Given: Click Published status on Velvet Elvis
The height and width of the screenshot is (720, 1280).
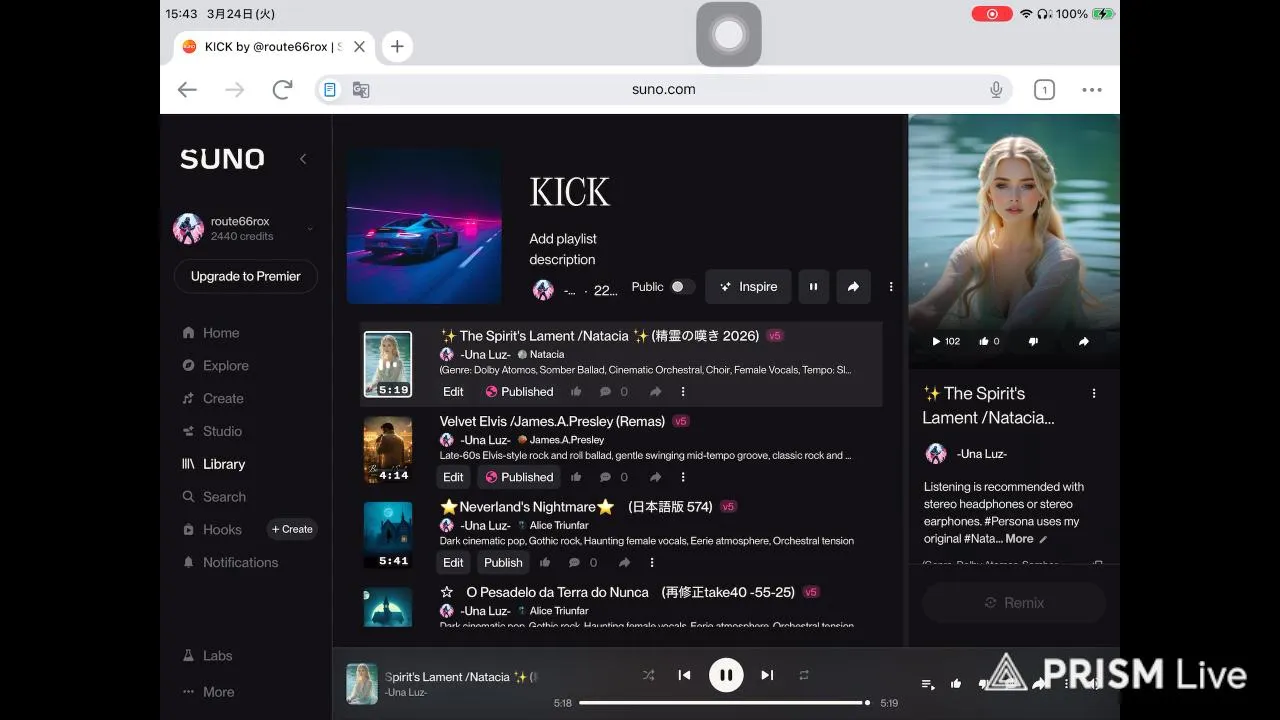Looking at the screenshot, I should coord(519,477).
